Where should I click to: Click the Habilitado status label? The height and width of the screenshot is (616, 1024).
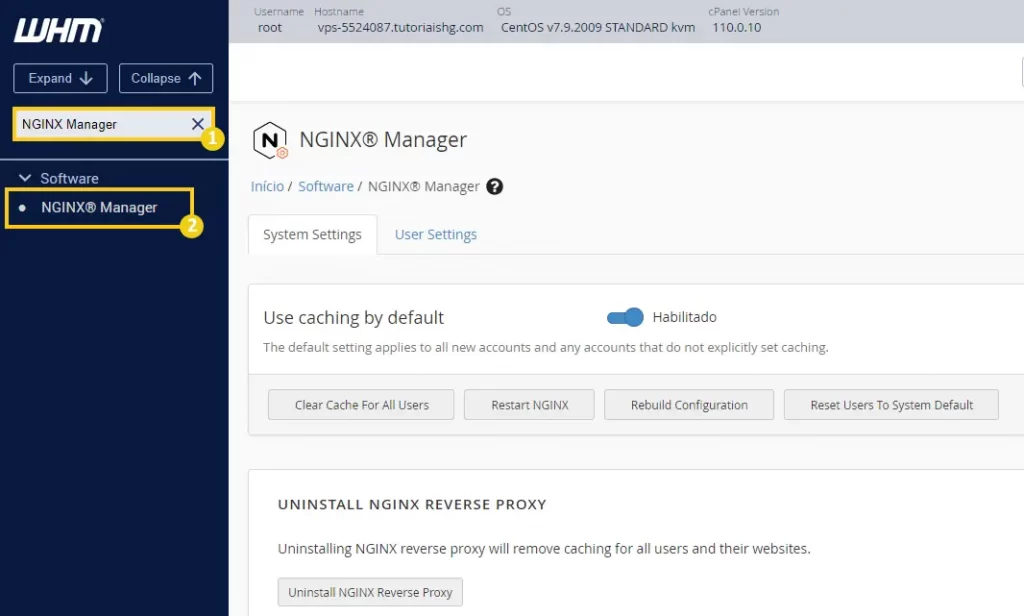[684, 317]
